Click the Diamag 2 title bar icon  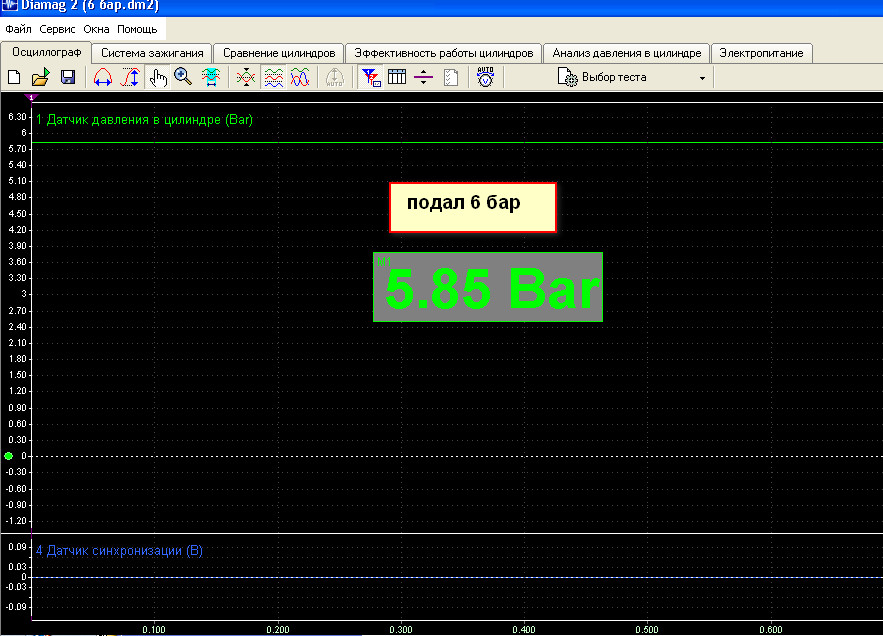tap(10, 5)
